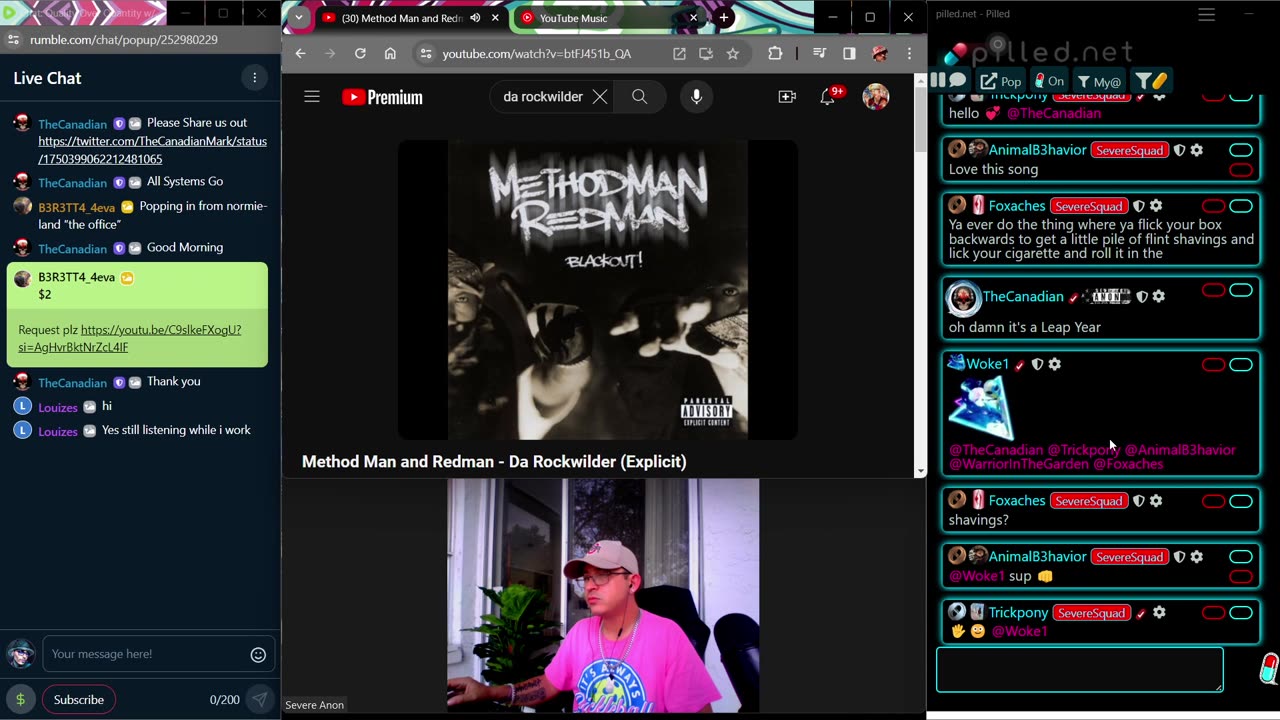Switch to Method Man and Redman tab
1280x720 pixels.
(402, 18)
